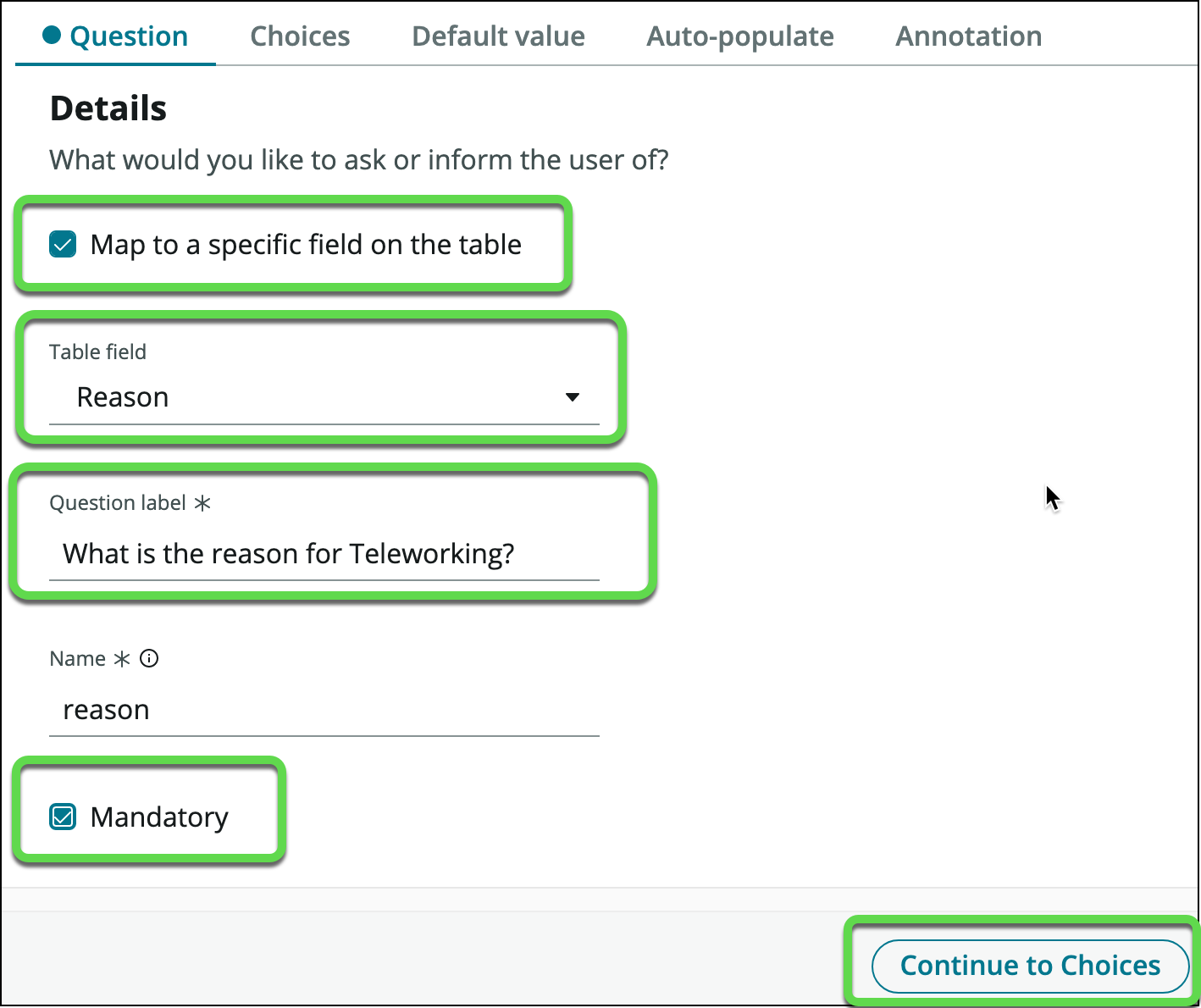Tick the Map to a specific field checkbox

coord(64,245)
